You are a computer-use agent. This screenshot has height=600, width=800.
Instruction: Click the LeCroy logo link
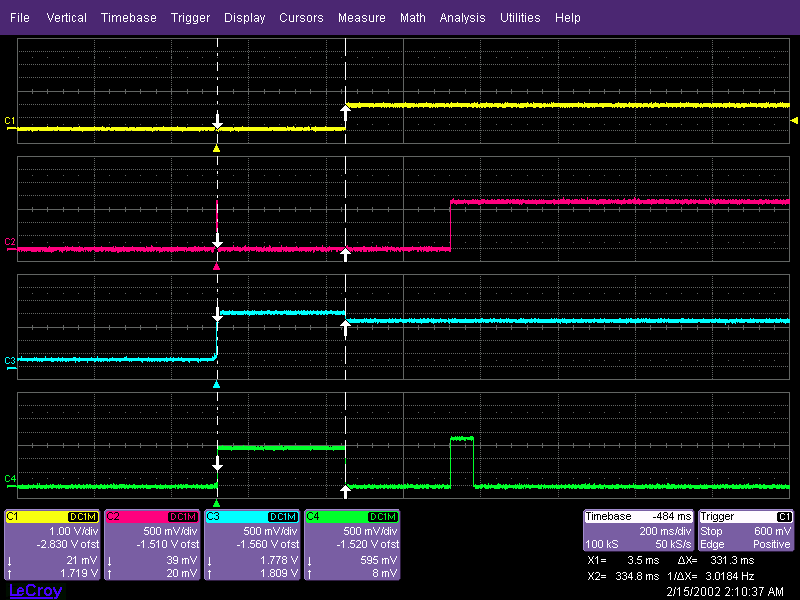point(36,591)
